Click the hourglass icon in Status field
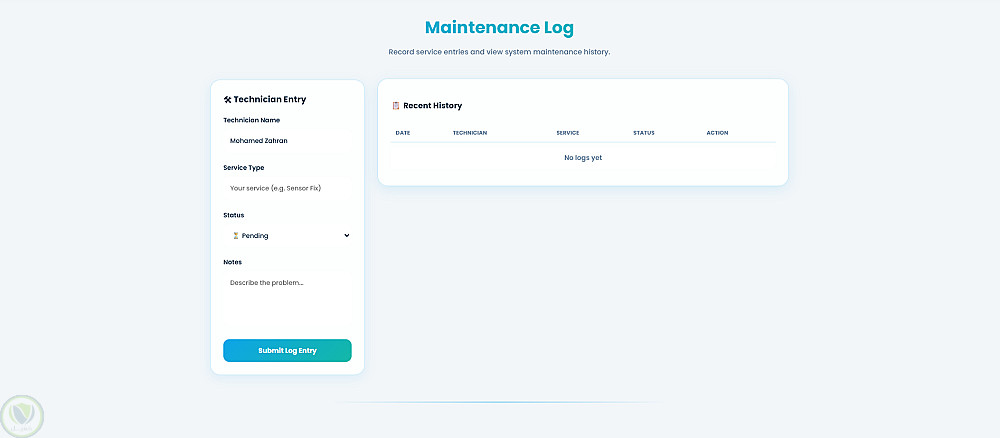Screen dimensions: 1000x438 235,236
